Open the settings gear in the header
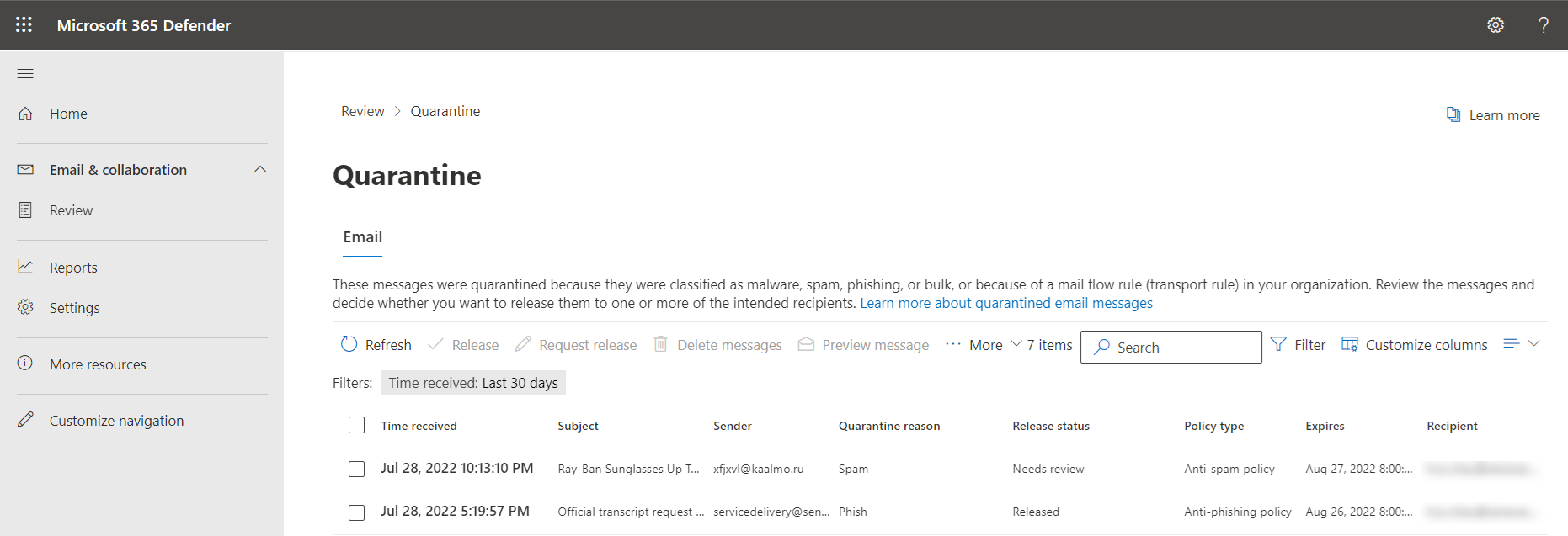Image resolution: width=1568 pixels, height=536 pixels. tap(1496, 25)
